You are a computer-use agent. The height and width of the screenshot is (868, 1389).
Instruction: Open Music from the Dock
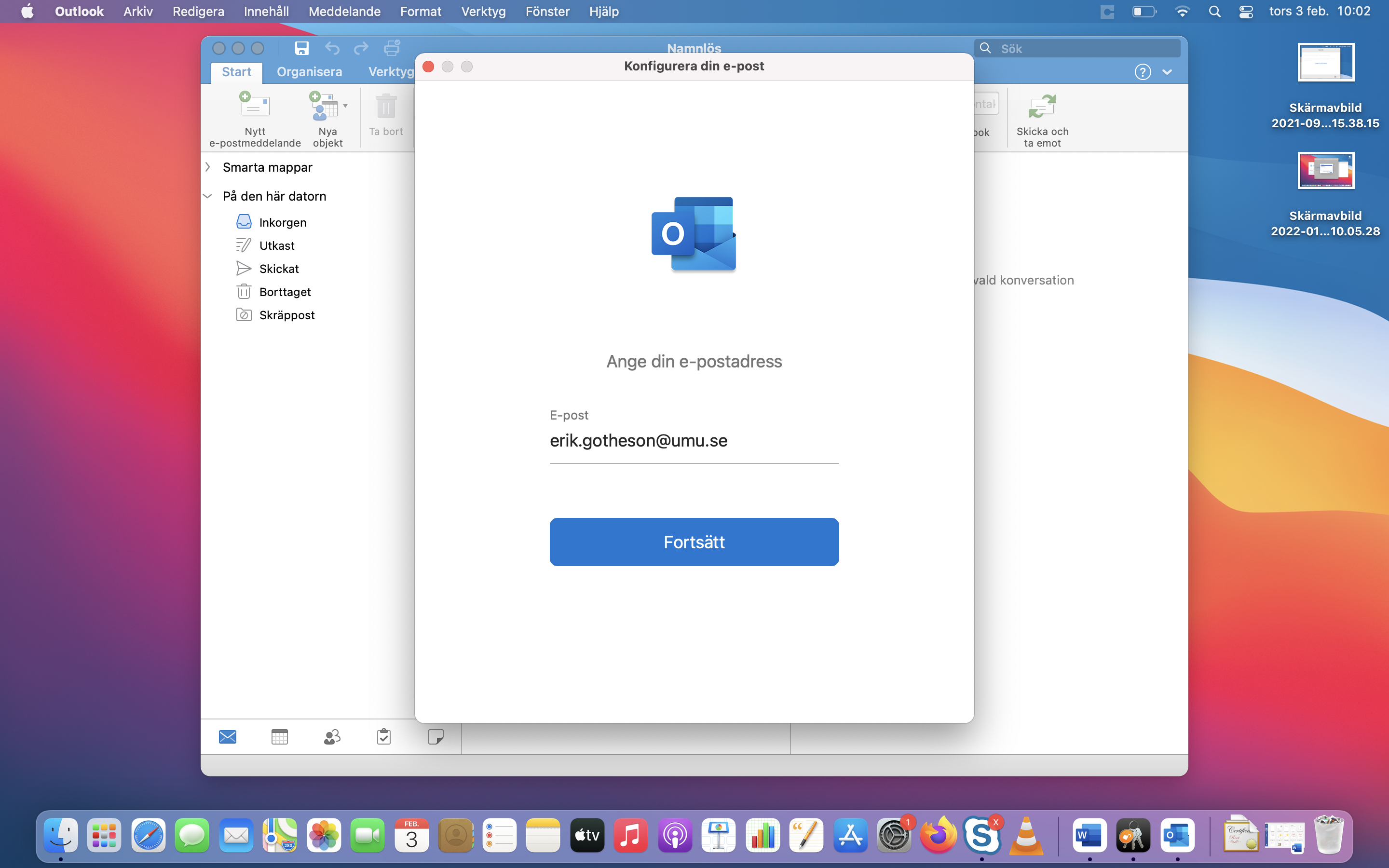click(x=631, y=835)
